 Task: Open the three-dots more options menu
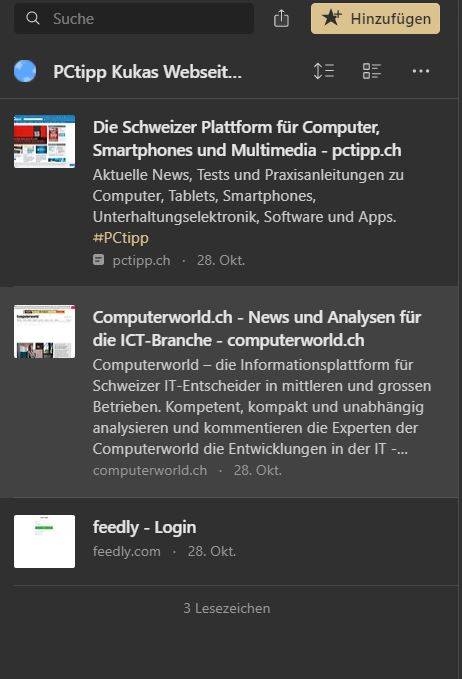click(x=421, y=71)
